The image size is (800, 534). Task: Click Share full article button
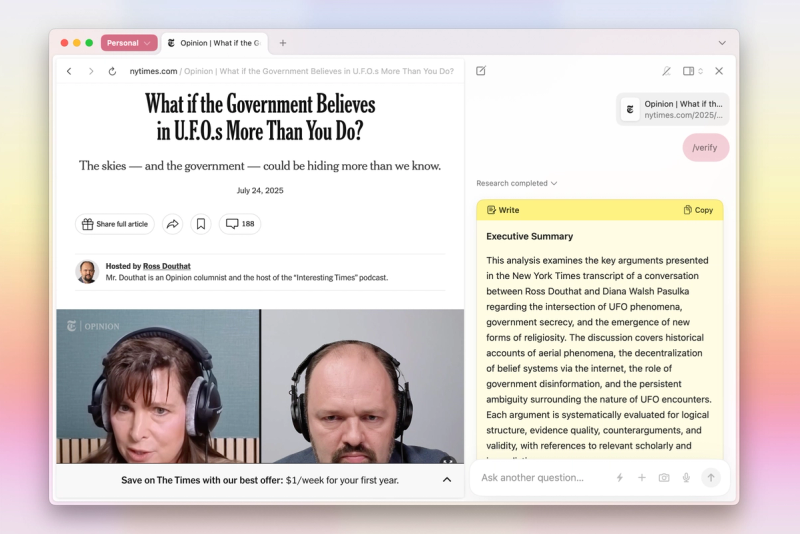tap(115, 224)
